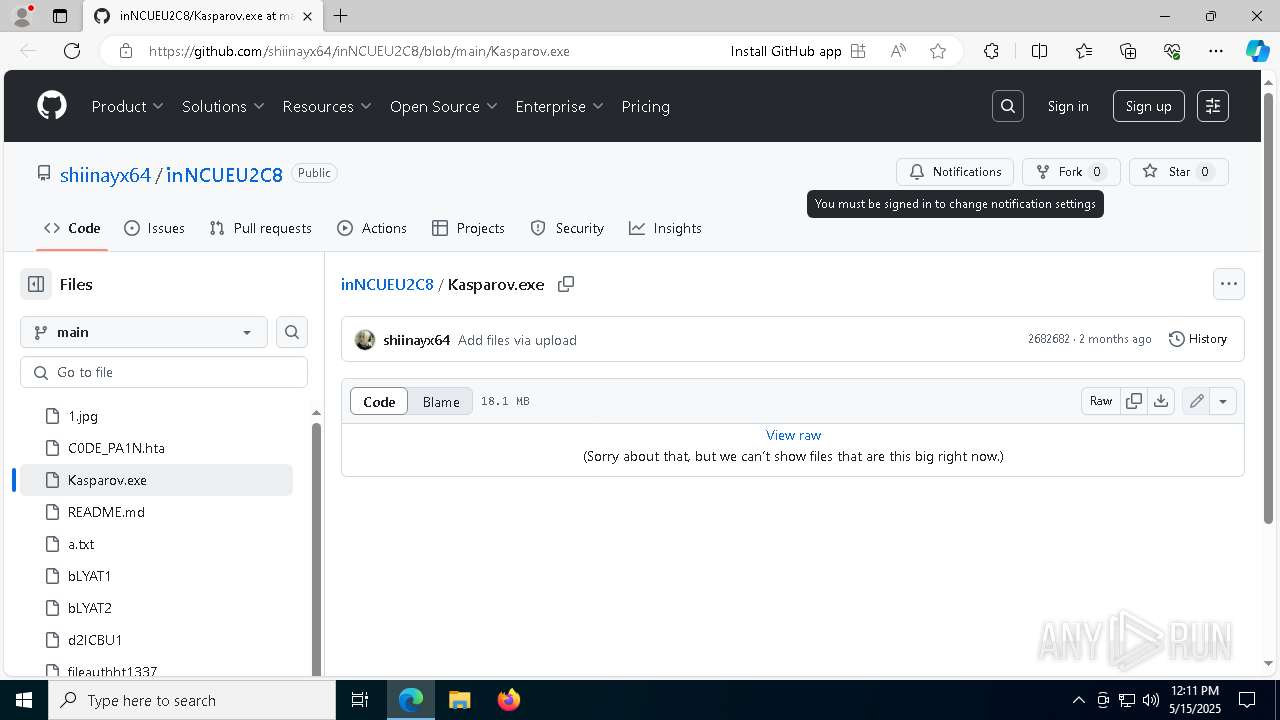Image resolution: width=1280 pixels, height=720 pixels.
Task: Open shiinayx64 owner link in breadcrumb
Action: tap(105, 175)
